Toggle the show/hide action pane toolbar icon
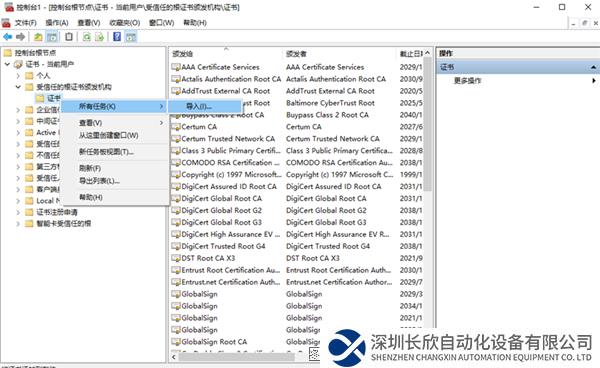 (x=131, y=37)
